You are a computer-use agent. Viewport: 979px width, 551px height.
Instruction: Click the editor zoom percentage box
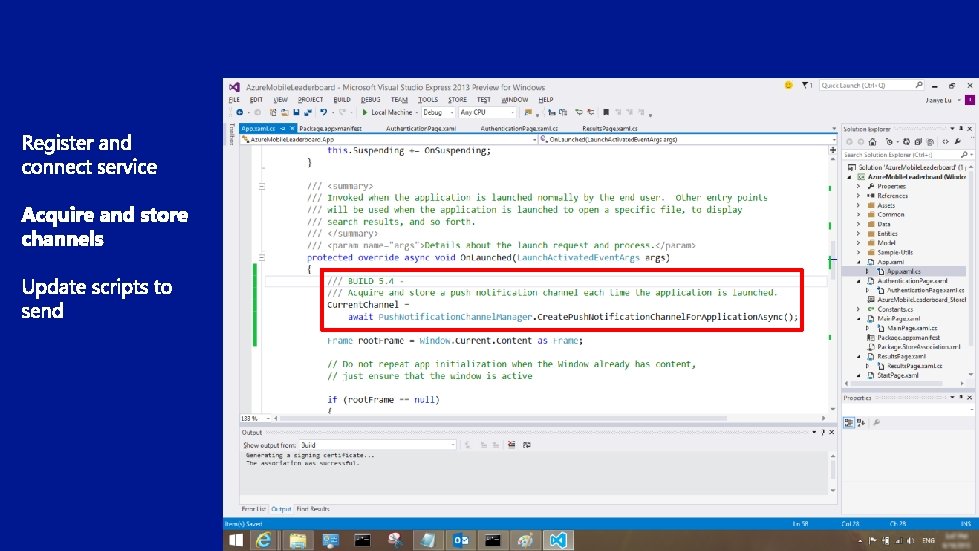(254, 418)
